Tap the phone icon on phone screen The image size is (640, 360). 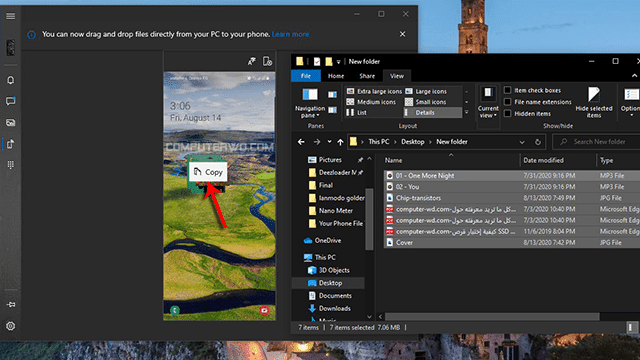(175, 310)
